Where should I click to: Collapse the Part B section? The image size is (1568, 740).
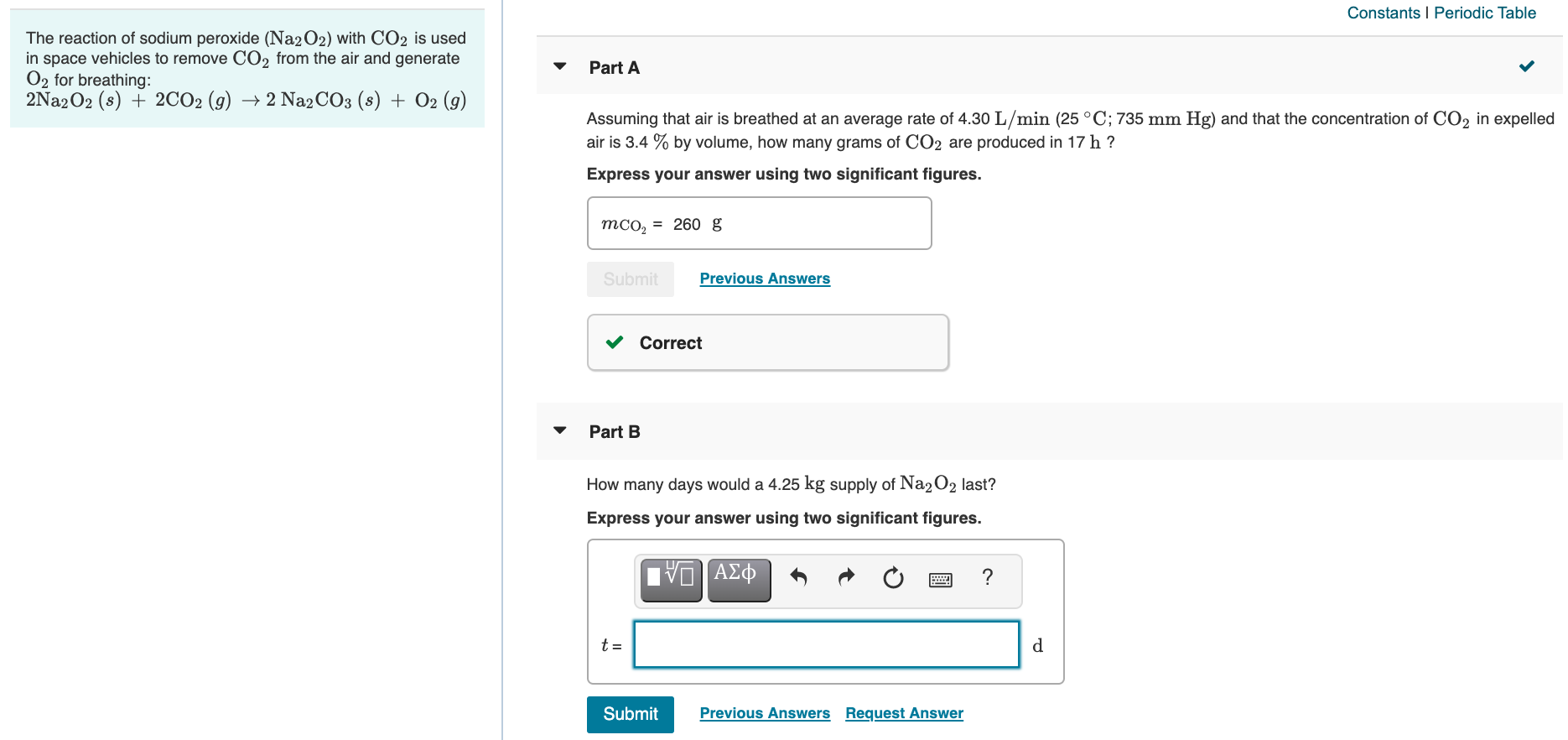tap(559, 430)
